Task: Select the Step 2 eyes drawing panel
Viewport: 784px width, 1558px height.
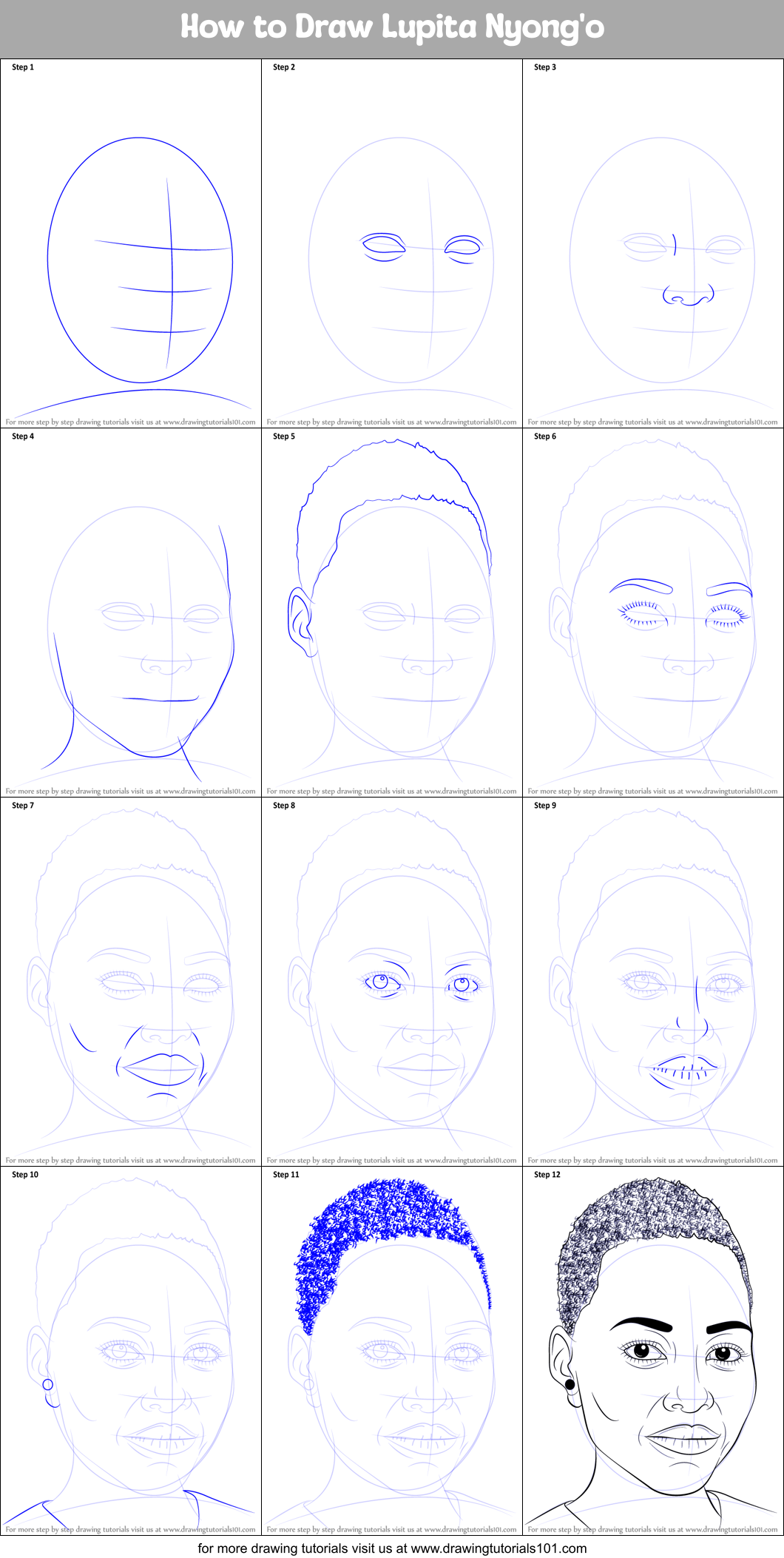Action: [392, 243]
